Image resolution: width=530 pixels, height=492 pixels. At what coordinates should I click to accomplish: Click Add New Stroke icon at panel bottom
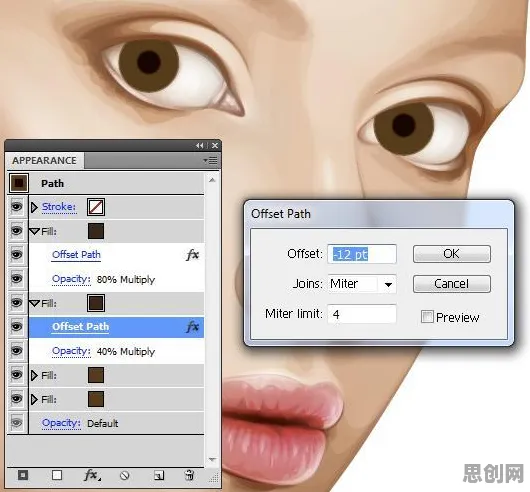point(23,475)
